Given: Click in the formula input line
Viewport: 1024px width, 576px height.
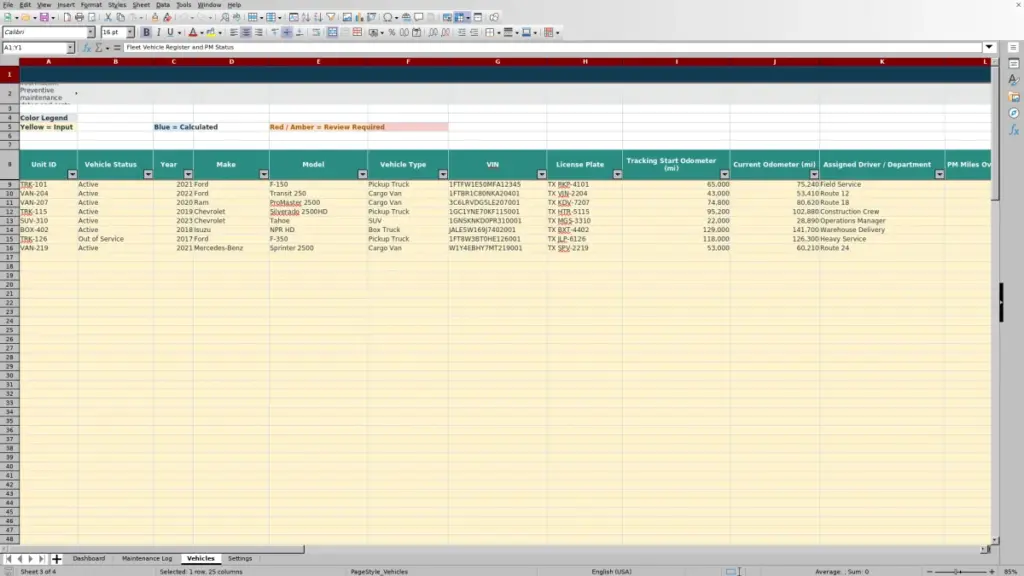Looking at the screenshot, I should (x=552, y=47).
